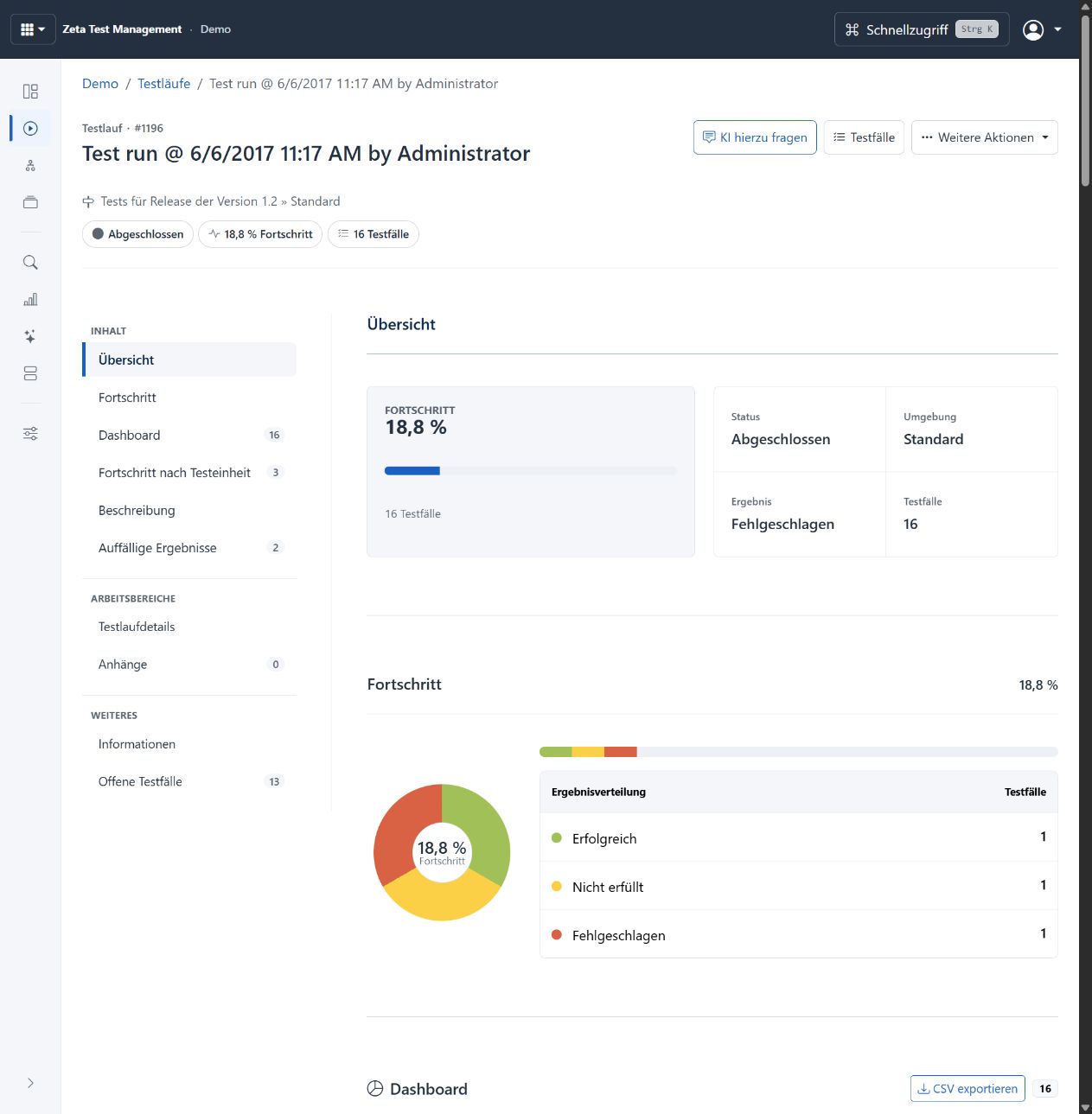Click the KI hierzu fragen button
Screen dimensions: 1092x1114
pos(755,137)
